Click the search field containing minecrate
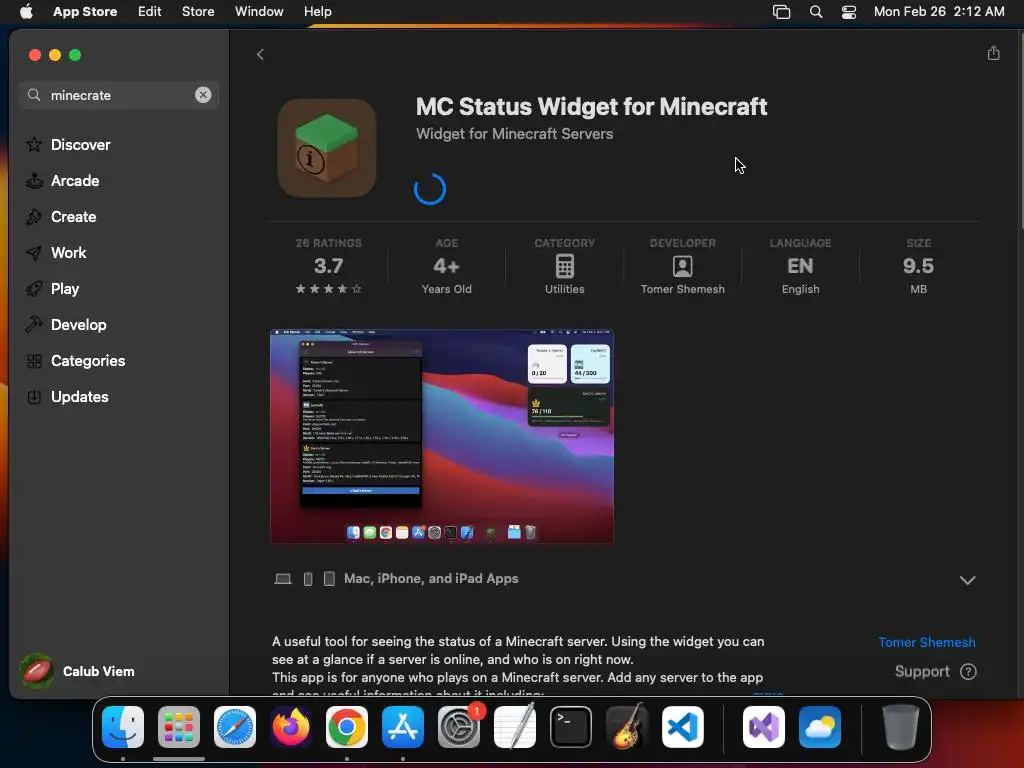The image size is (1024, 768). point(118,95)
